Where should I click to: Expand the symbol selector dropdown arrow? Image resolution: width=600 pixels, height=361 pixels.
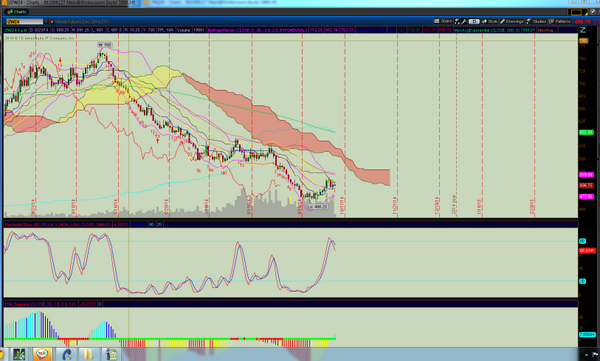[46, 21]
